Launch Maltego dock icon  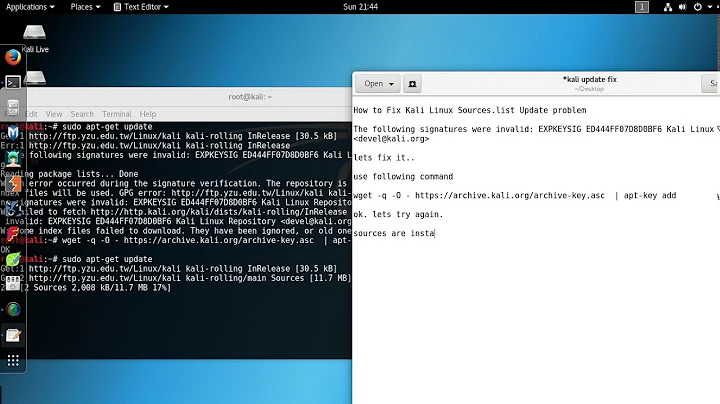tap(13, 209)
